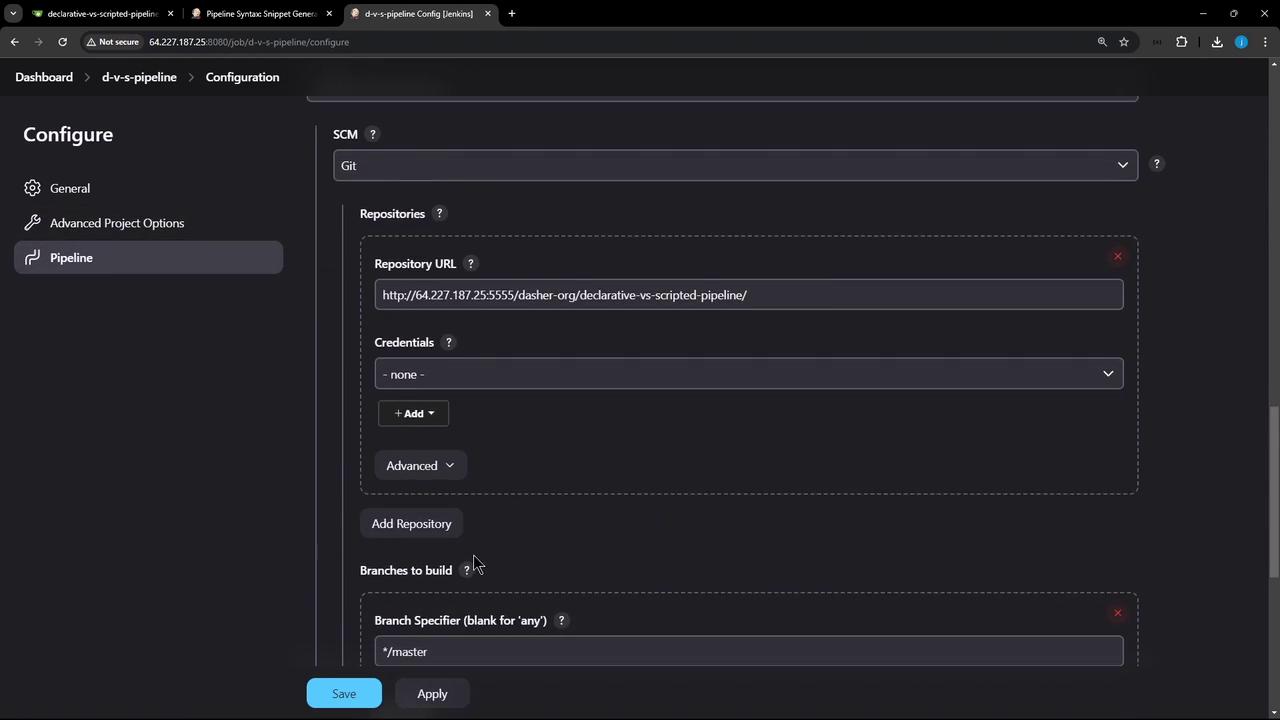Remove the repository with red X
This screenshot has height=720, width=1280.
pyautogui.click(x=1118, y=256)
